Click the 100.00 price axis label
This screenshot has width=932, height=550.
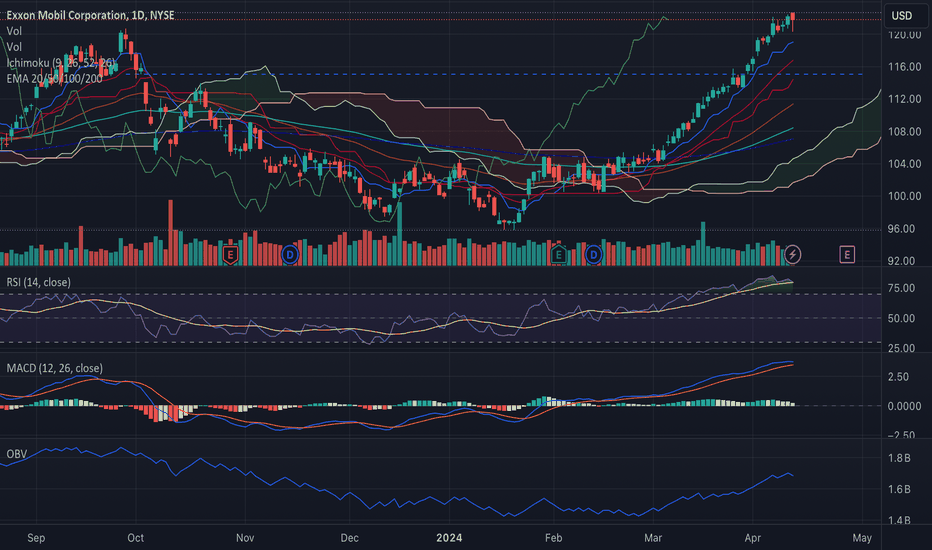tap(904, 196)
